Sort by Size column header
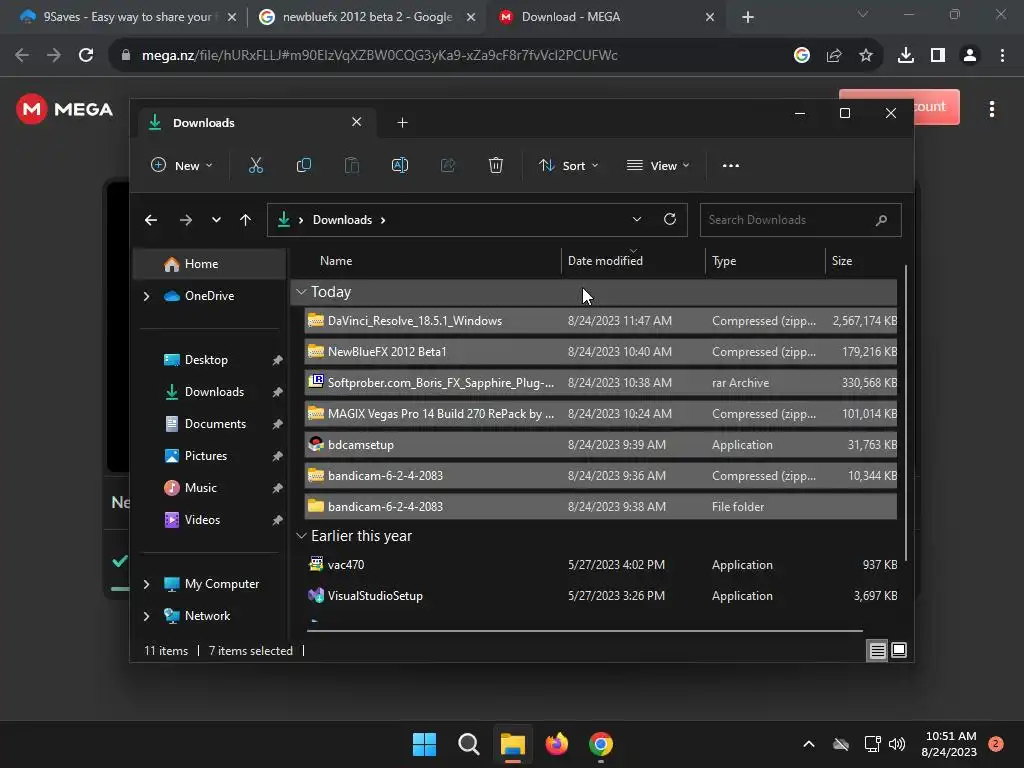This screenshot has height=768, width=1024. click(862, 261)
